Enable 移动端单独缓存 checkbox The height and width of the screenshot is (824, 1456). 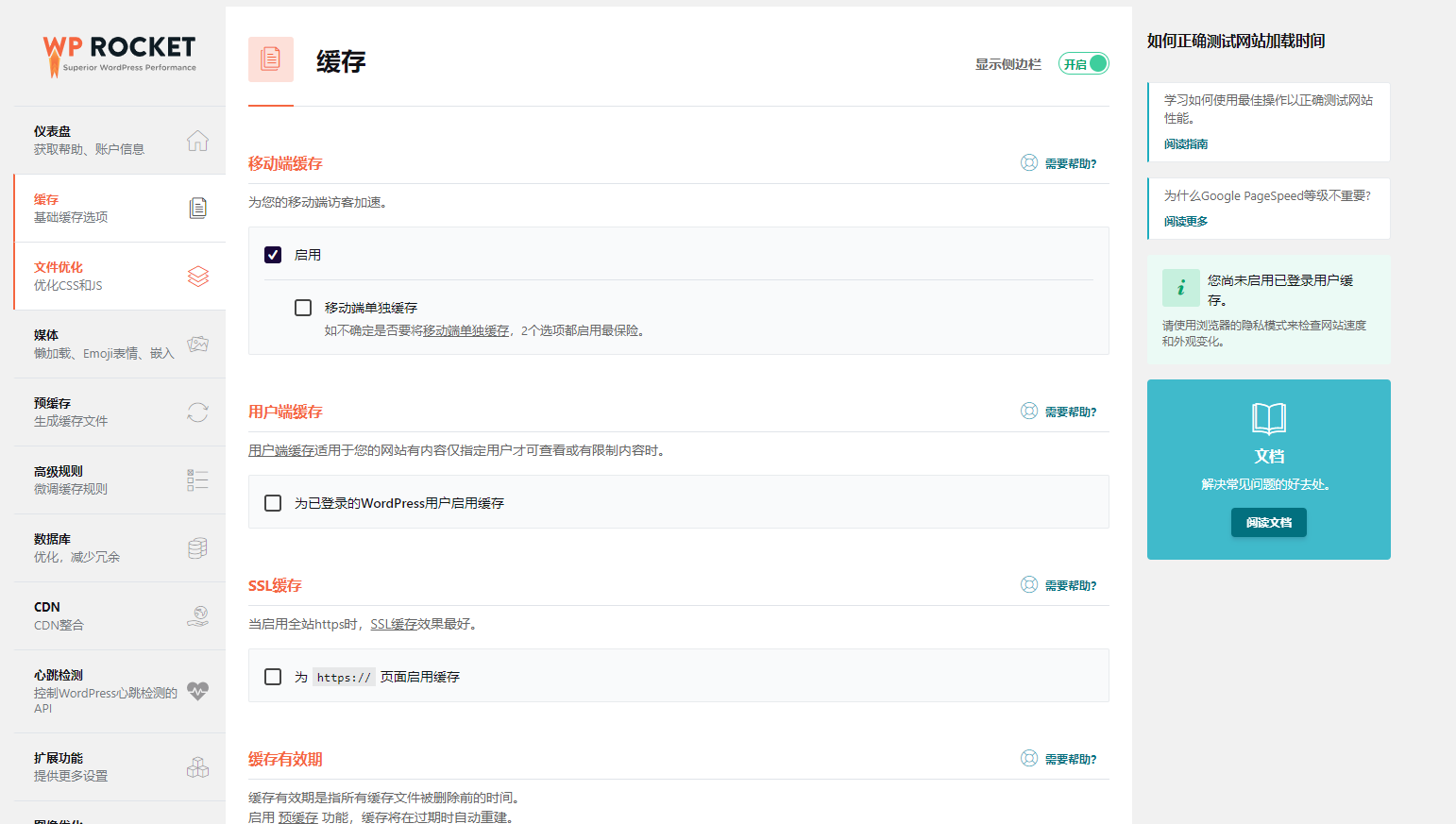tap(303, 307)
